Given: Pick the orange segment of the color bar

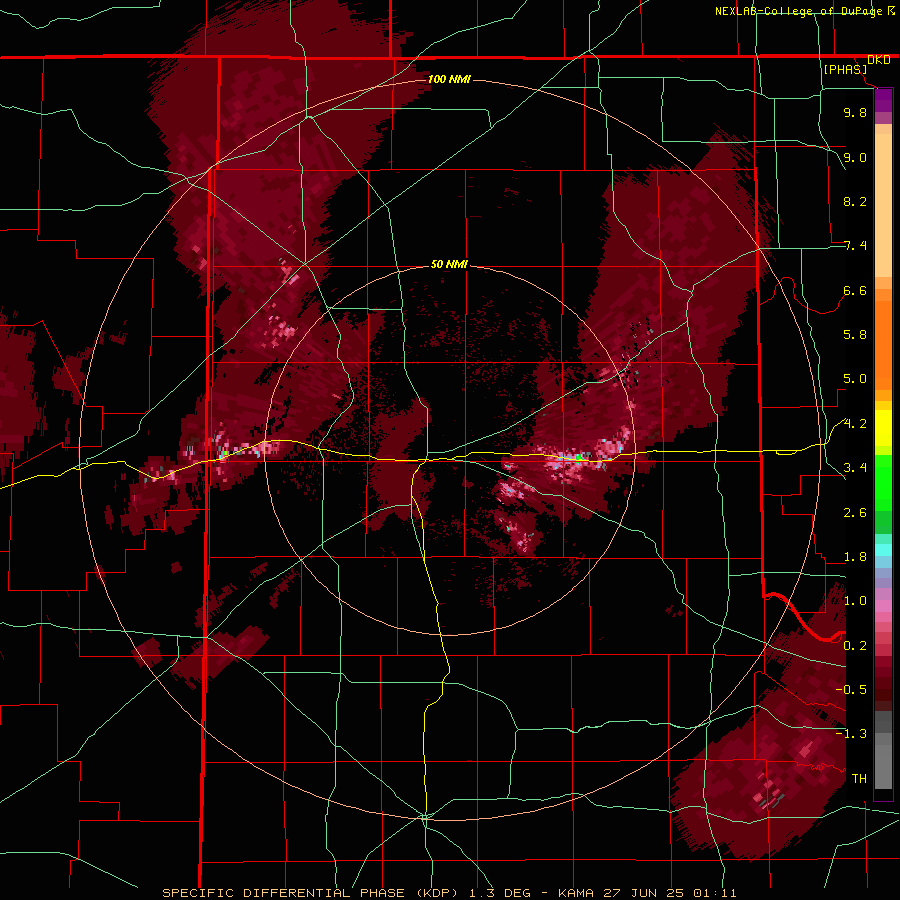Looking at the screenshot, I should pyautogui.click(x=883, y=342).
